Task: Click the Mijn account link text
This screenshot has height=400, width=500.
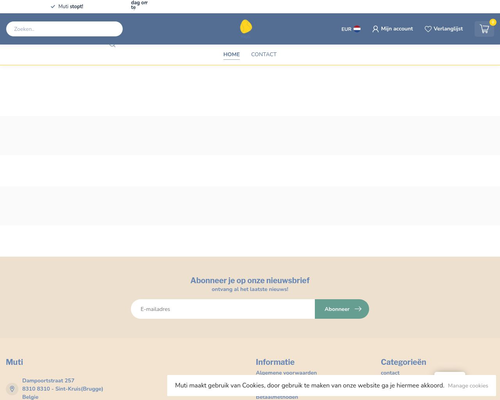Action: pos(397,29)
